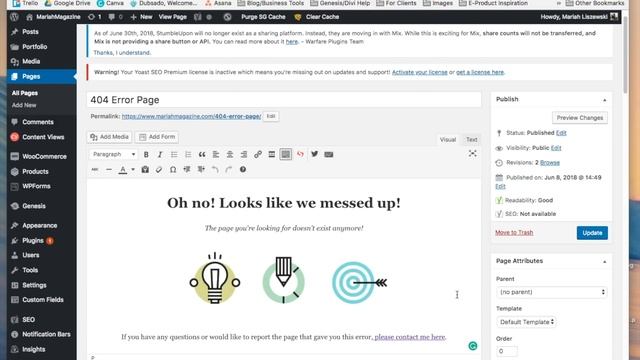Click Add Form button
640x360 pixels.
point(157,137)
